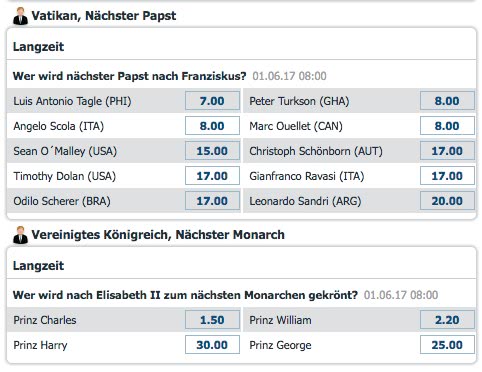The height and width of the screenshot is (372, 482).
Task: Click the person icon beside Vatikan heading
Action: click(20, 16)
